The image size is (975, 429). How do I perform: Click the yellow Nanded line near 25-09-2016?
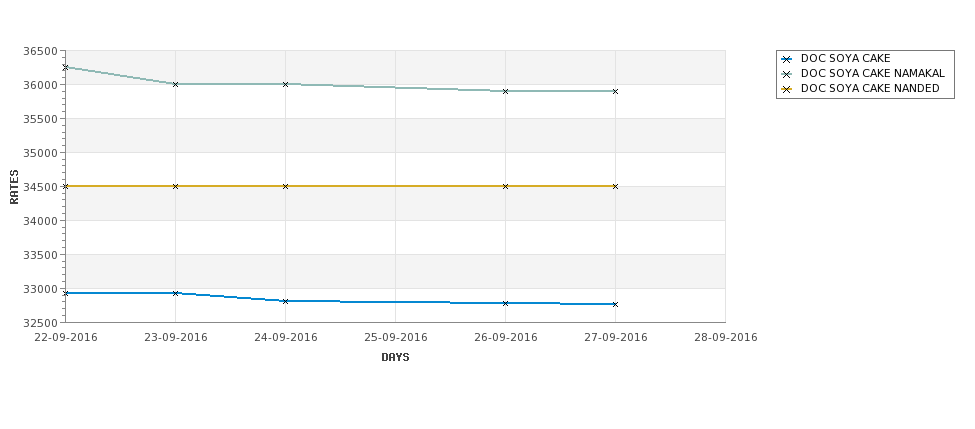pos(395,186)
